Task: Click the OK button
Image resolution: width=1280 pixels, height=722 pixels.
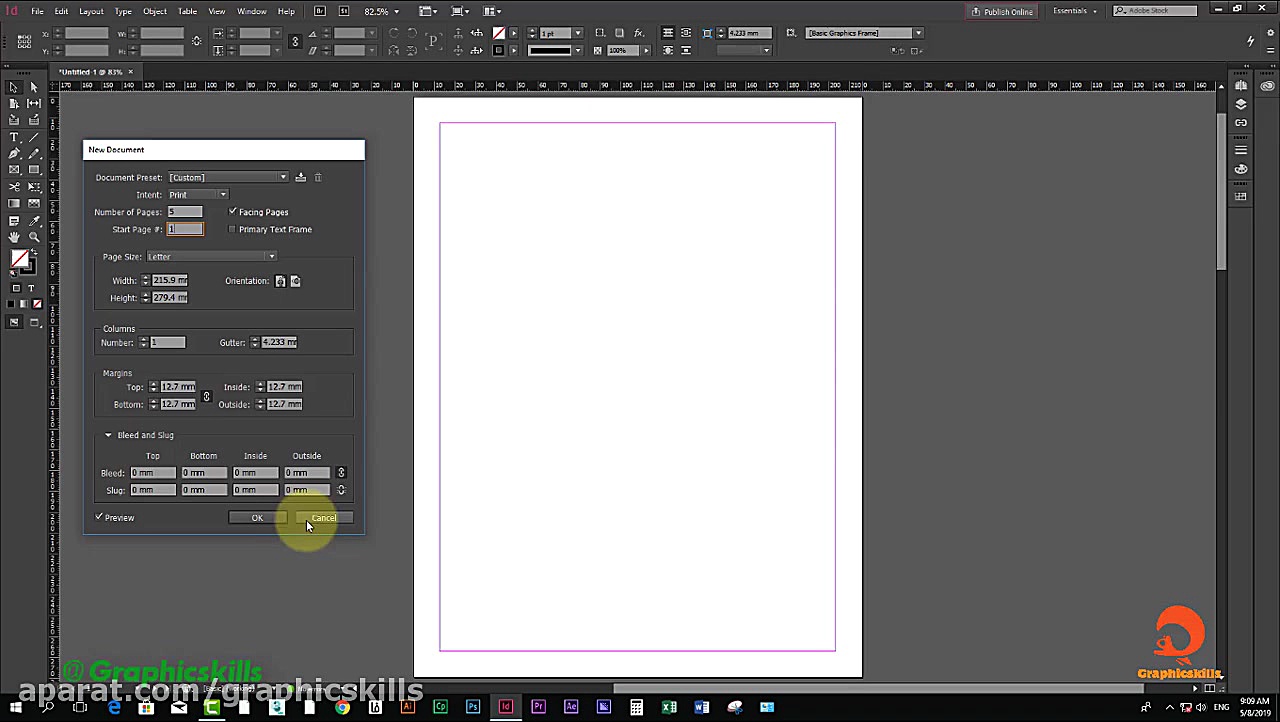Action: (x=257, y=517)
